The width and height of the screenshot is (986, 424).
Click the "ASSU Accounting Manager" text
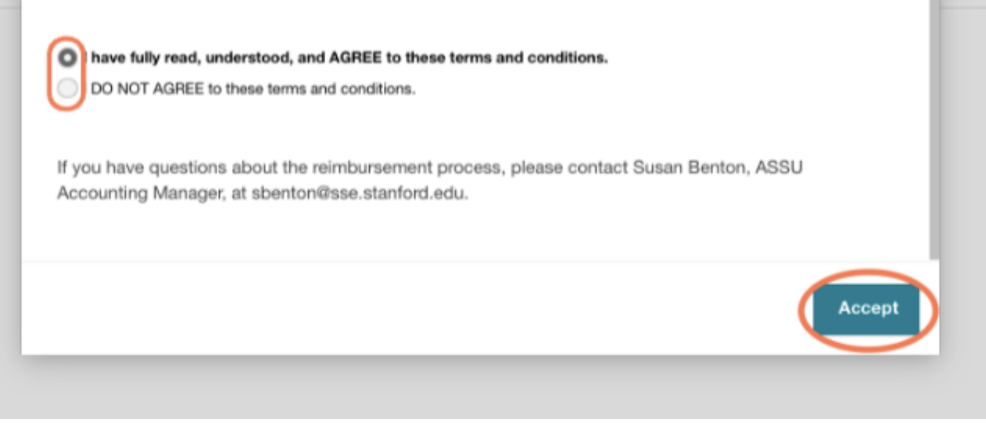(x=130, y=194)
